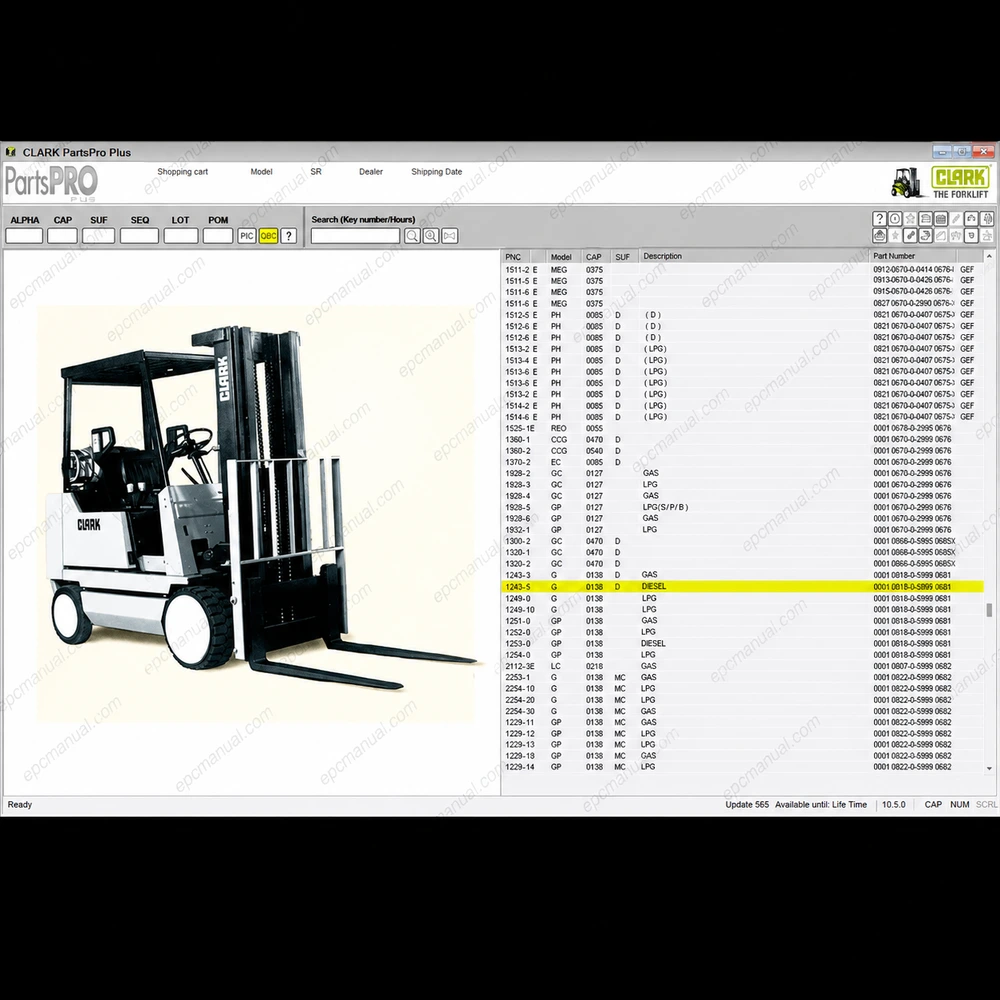Click the PartsPRO Plus logo

52,183
